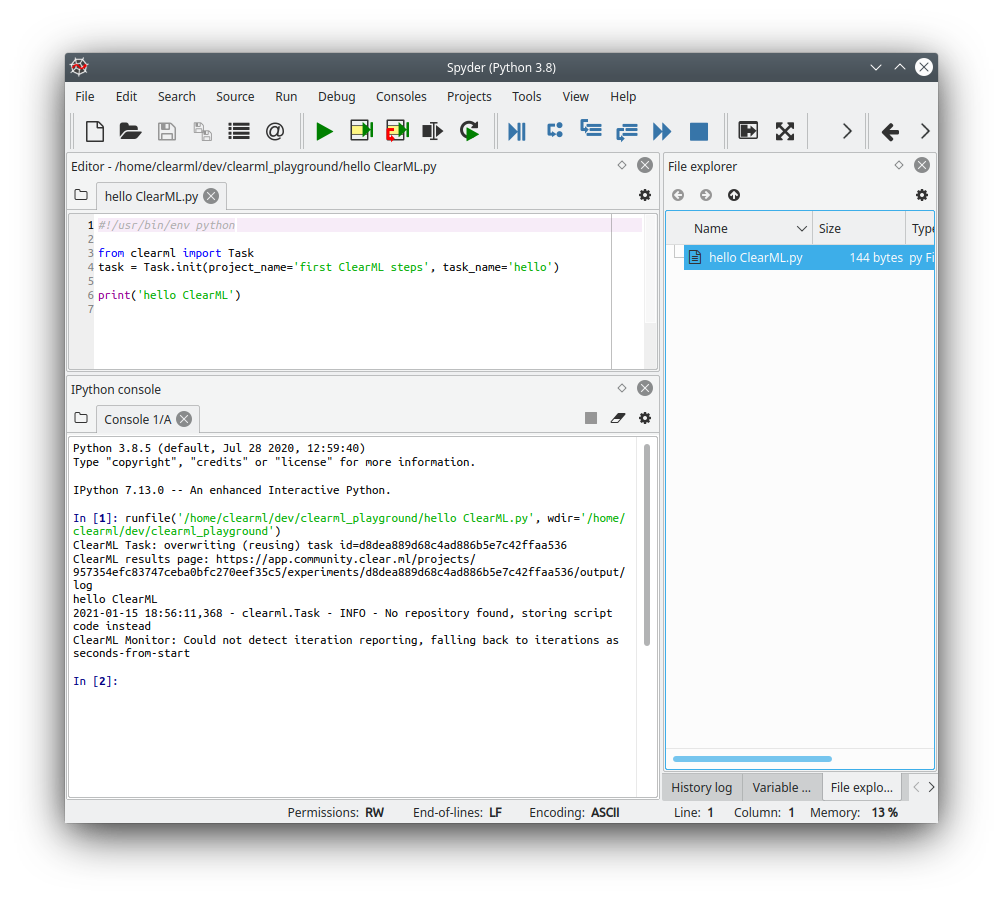The image size is (1003, 900).
Task: Click the Step Into debug icon
Action: click(x=590, y=131)
